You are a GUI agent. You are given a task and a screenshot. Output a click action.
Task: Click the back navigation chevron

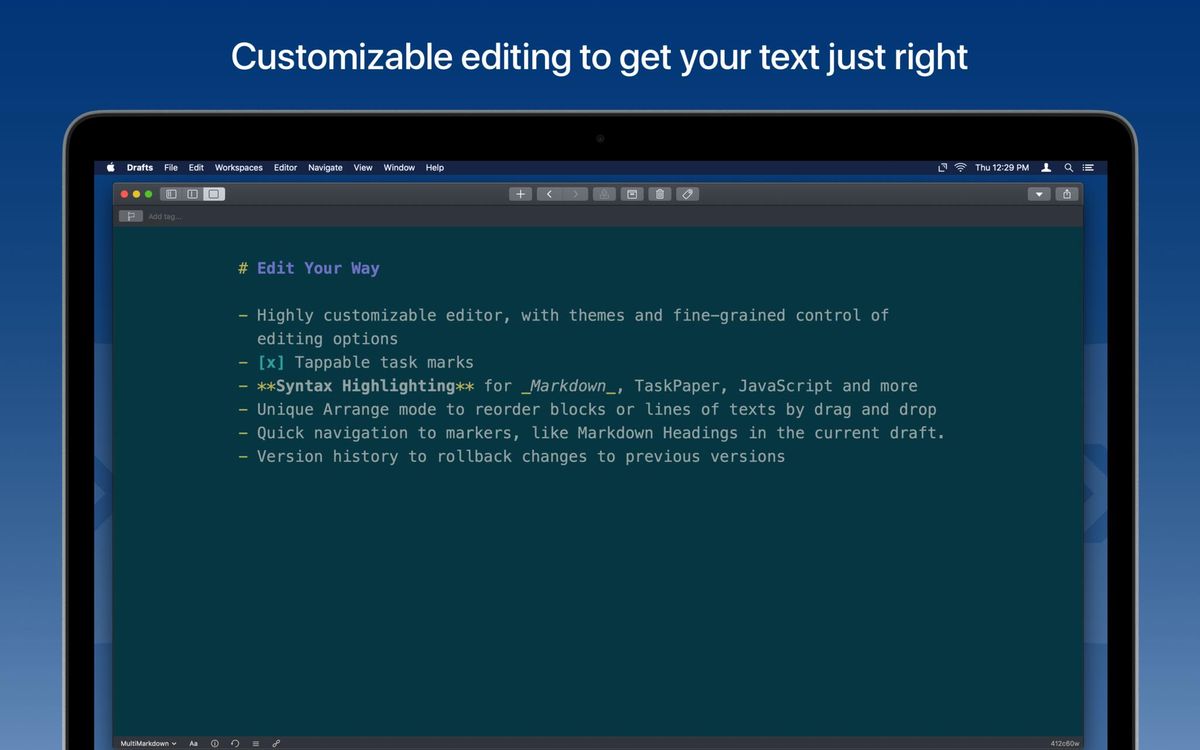(547, 194)
